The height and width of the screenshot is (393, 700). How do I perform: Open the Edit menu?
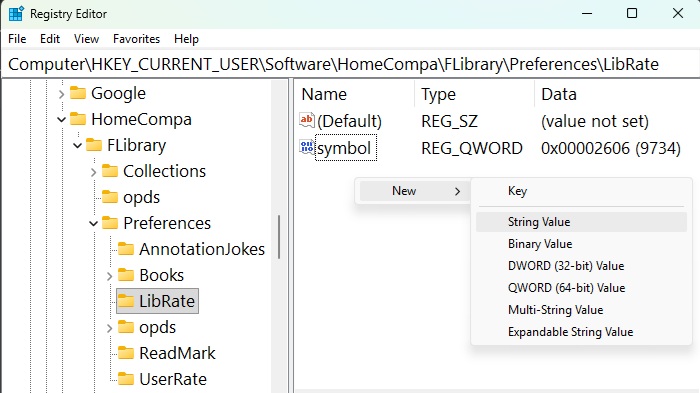coord(50,39)
